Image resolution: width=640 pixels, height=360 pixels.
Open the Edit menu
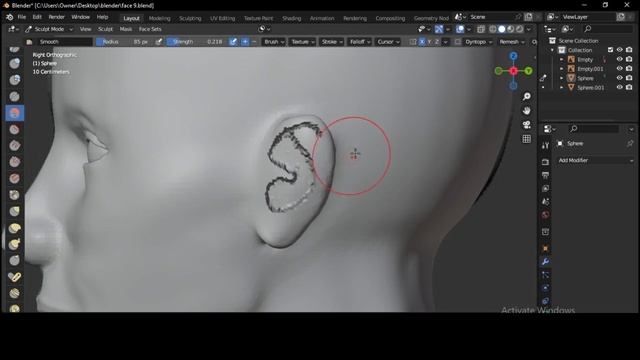(x=37, y=17)
